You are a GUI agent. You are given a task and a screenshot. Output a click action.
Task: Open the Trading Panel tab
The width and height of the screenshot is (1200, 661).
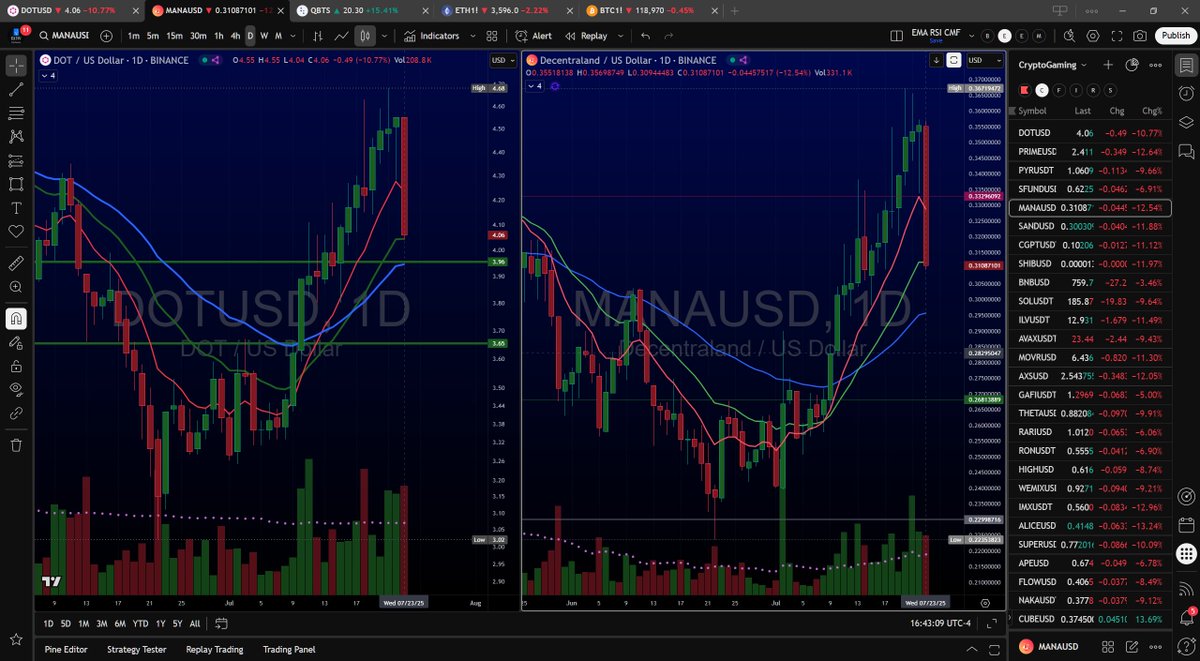[x=289, y=649]
